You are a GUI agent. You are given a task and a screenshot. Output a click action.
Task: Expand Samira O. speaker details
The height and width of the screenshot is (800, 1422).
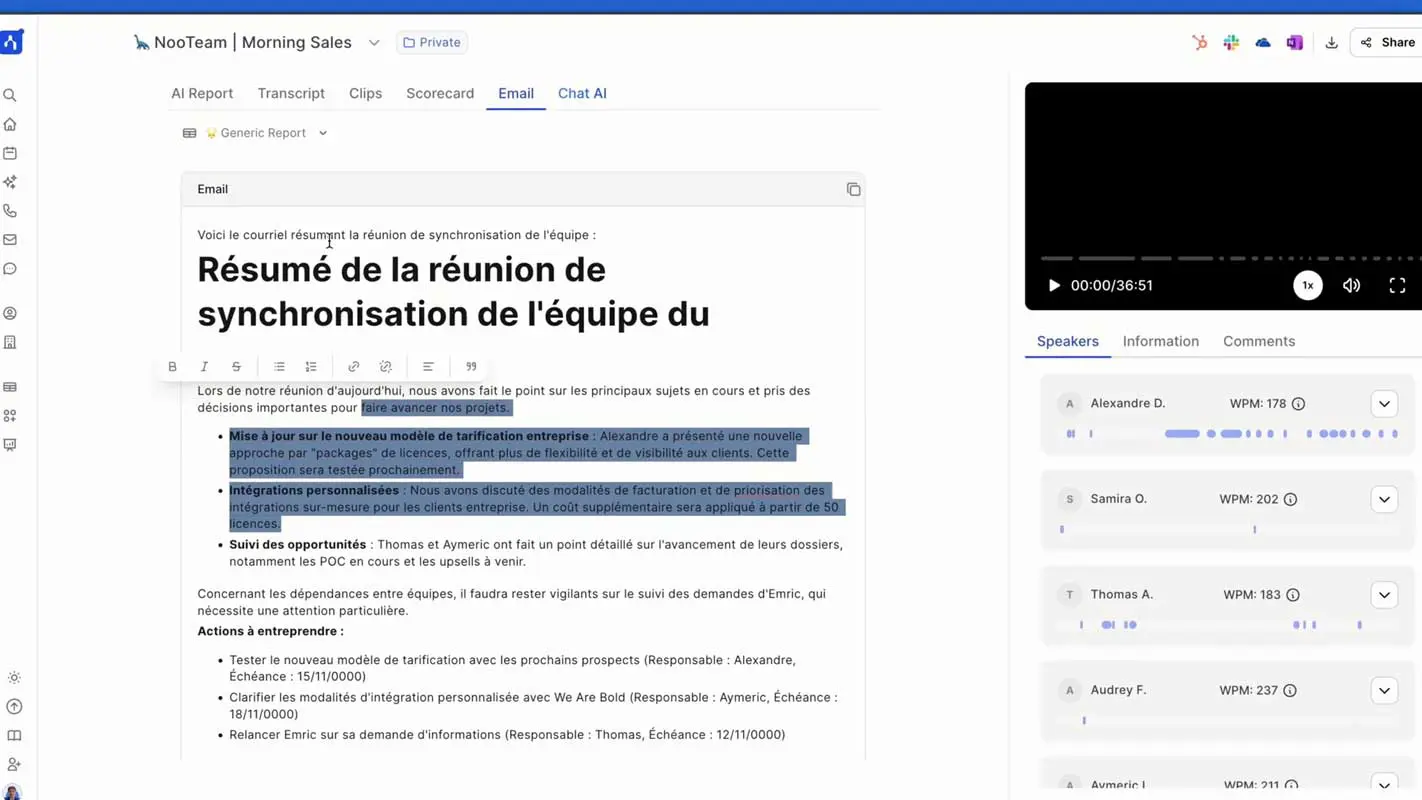pos(1383,499)
